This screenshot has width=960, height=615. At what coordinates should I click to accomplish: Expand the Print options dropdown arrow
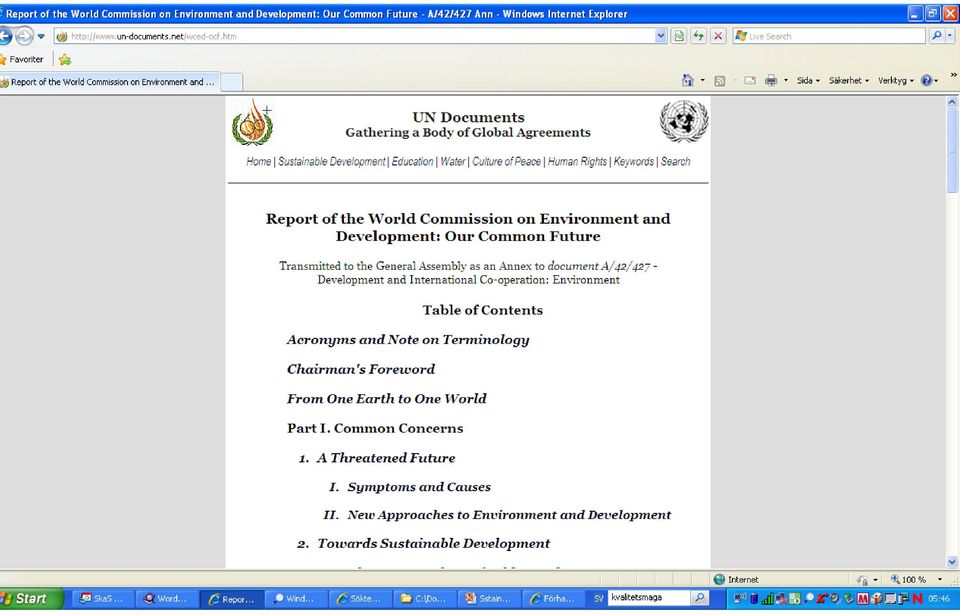click(786, 80)
